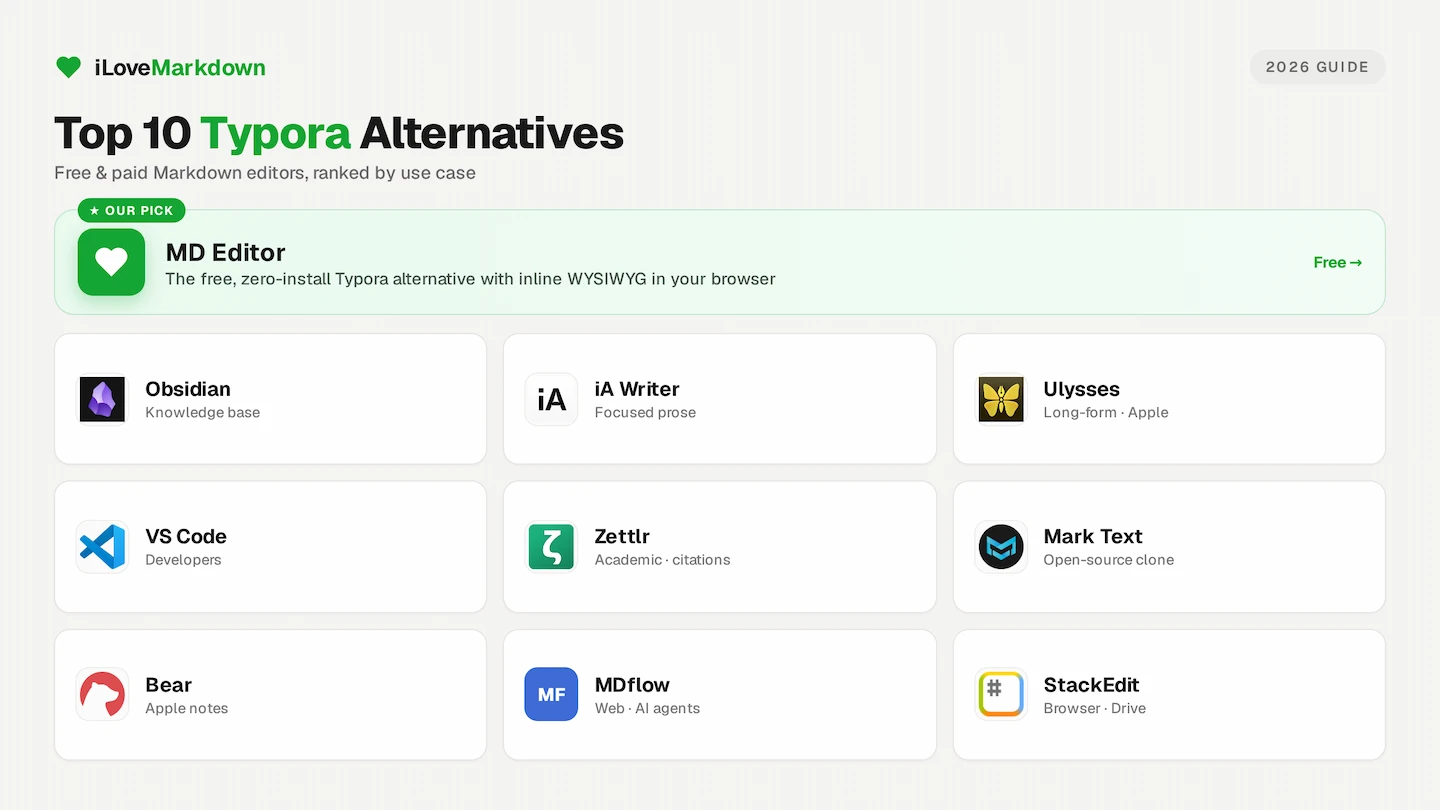Click the Zettlr title text

(x=622, y=536)
